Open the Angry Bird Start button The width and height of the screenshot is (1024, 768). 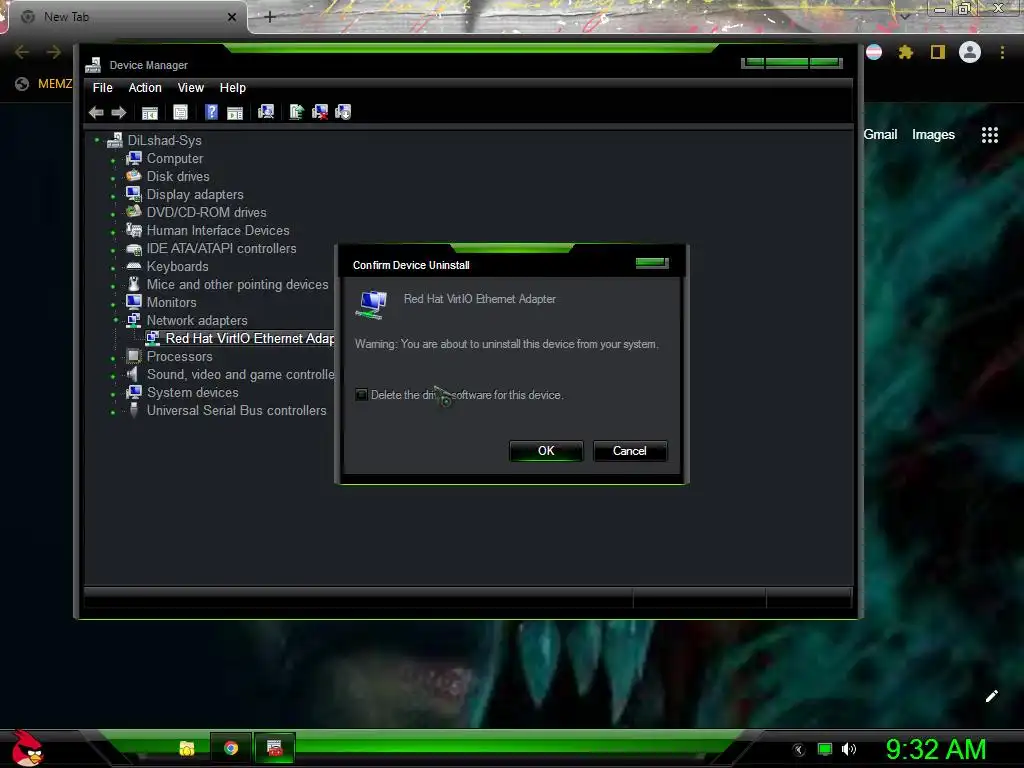27,748
